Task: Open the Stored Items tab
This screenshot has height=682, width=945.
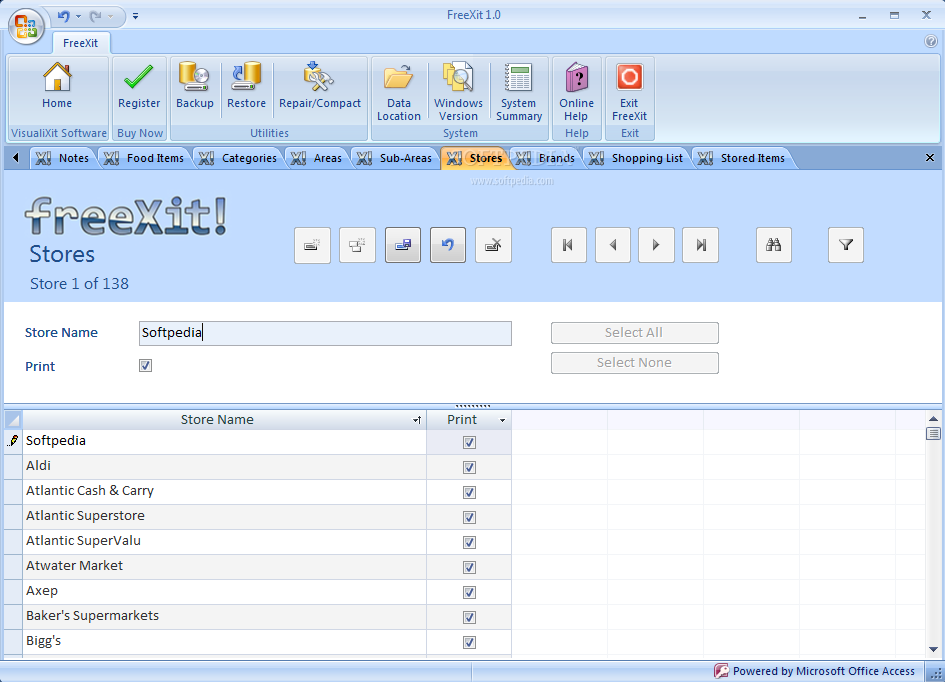Action: click(741, 158)
